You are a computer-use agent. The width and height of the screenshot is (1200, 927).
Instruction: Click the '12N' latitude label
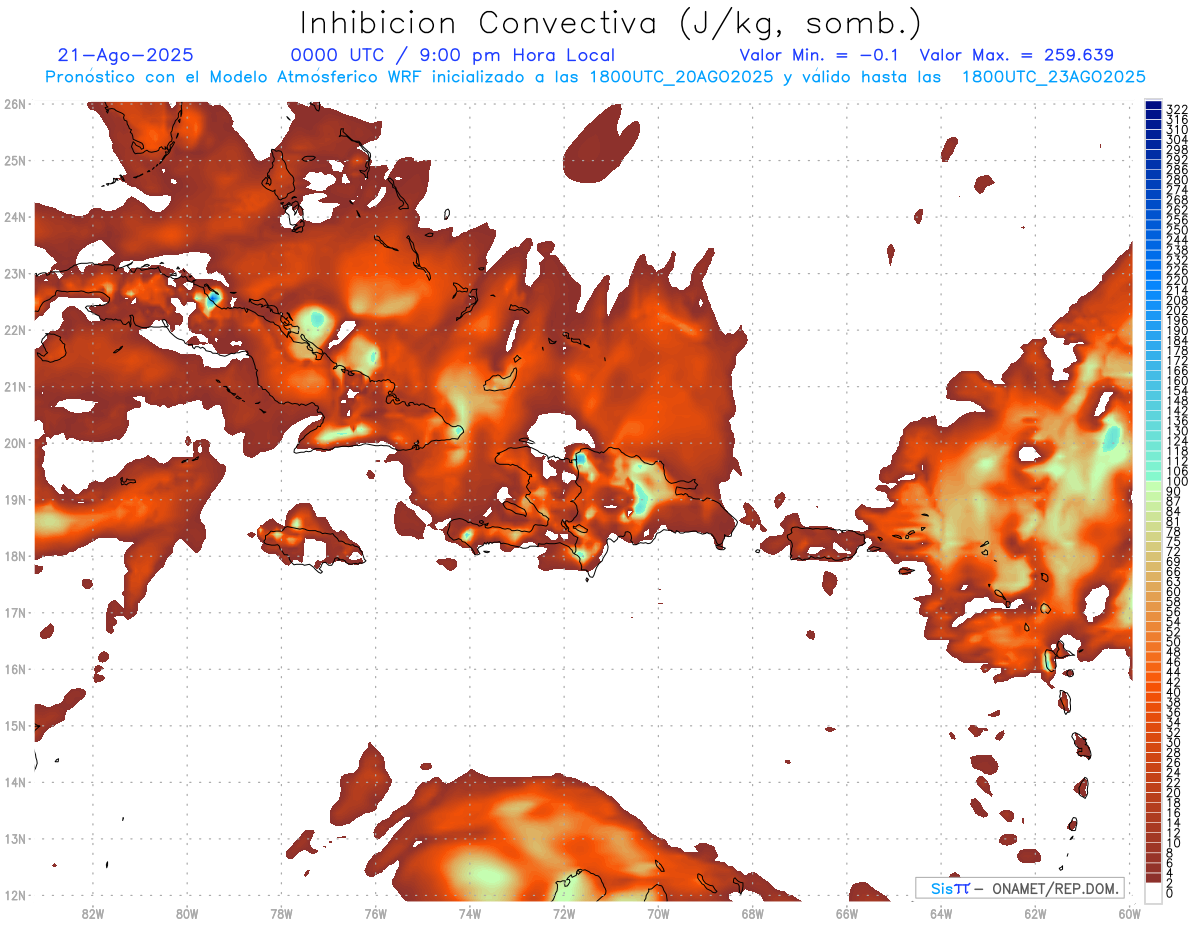click(14, 895)
